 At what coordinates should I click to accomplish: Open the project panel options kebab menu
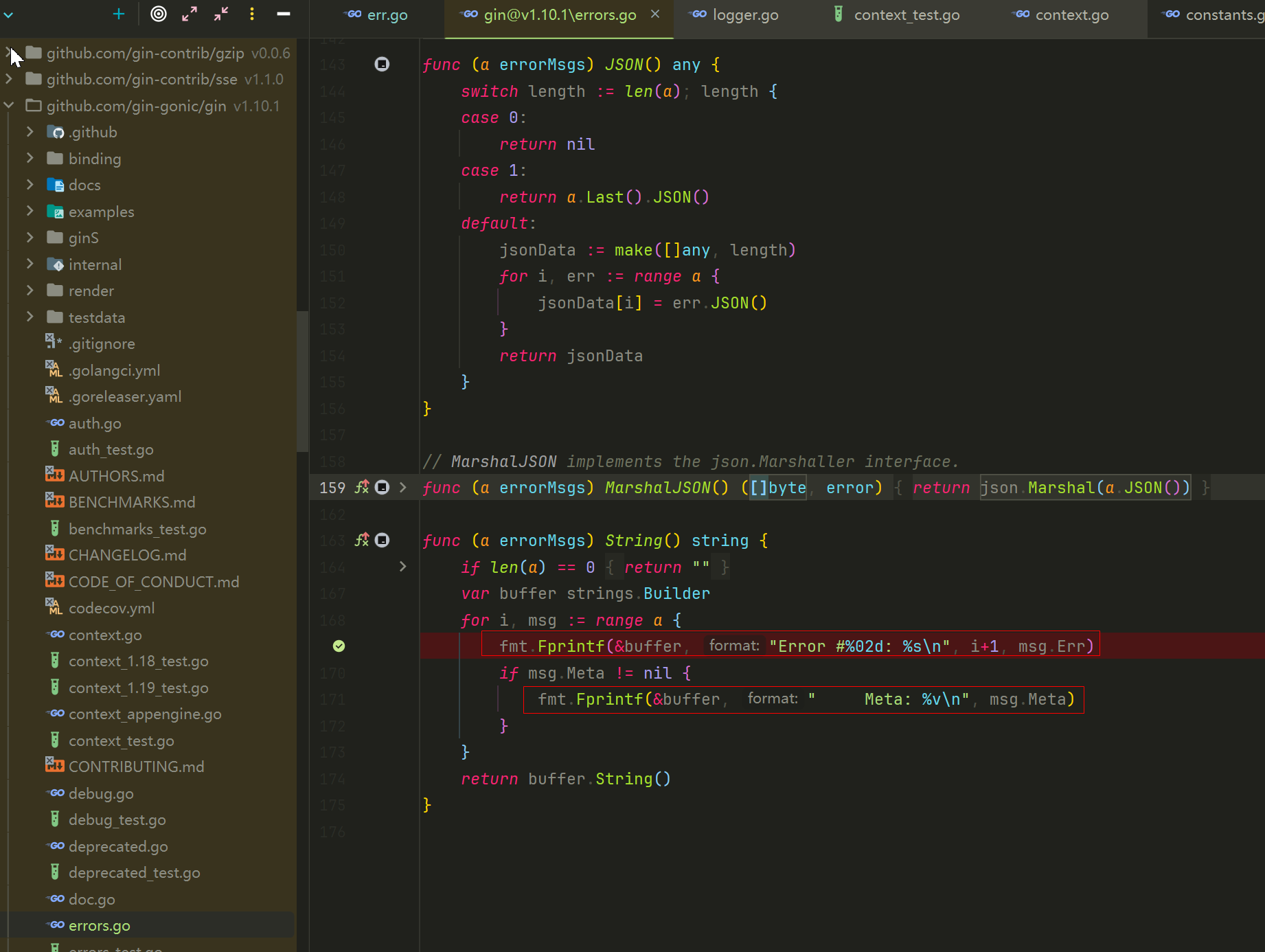pos(252,14)
